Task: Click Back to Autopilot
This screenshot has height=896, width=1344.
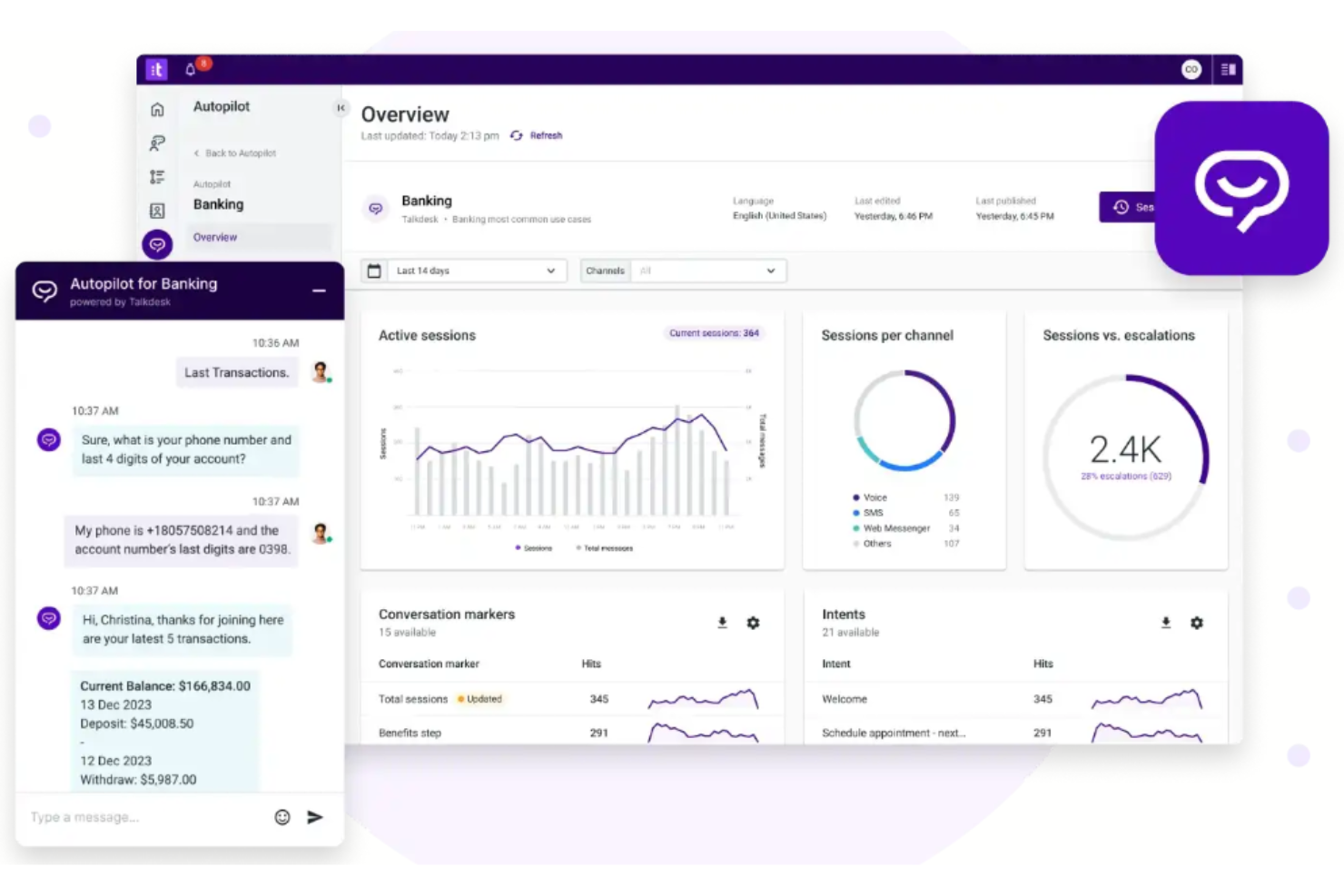Action: coord(233,153)
